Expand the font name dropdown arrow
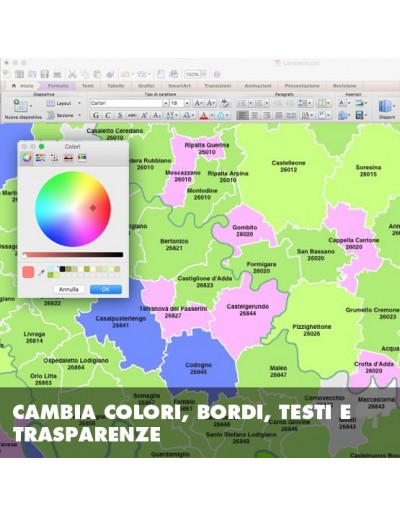This screenshot has width=400, height=517. pyautogui.click(x=166, y=103)
